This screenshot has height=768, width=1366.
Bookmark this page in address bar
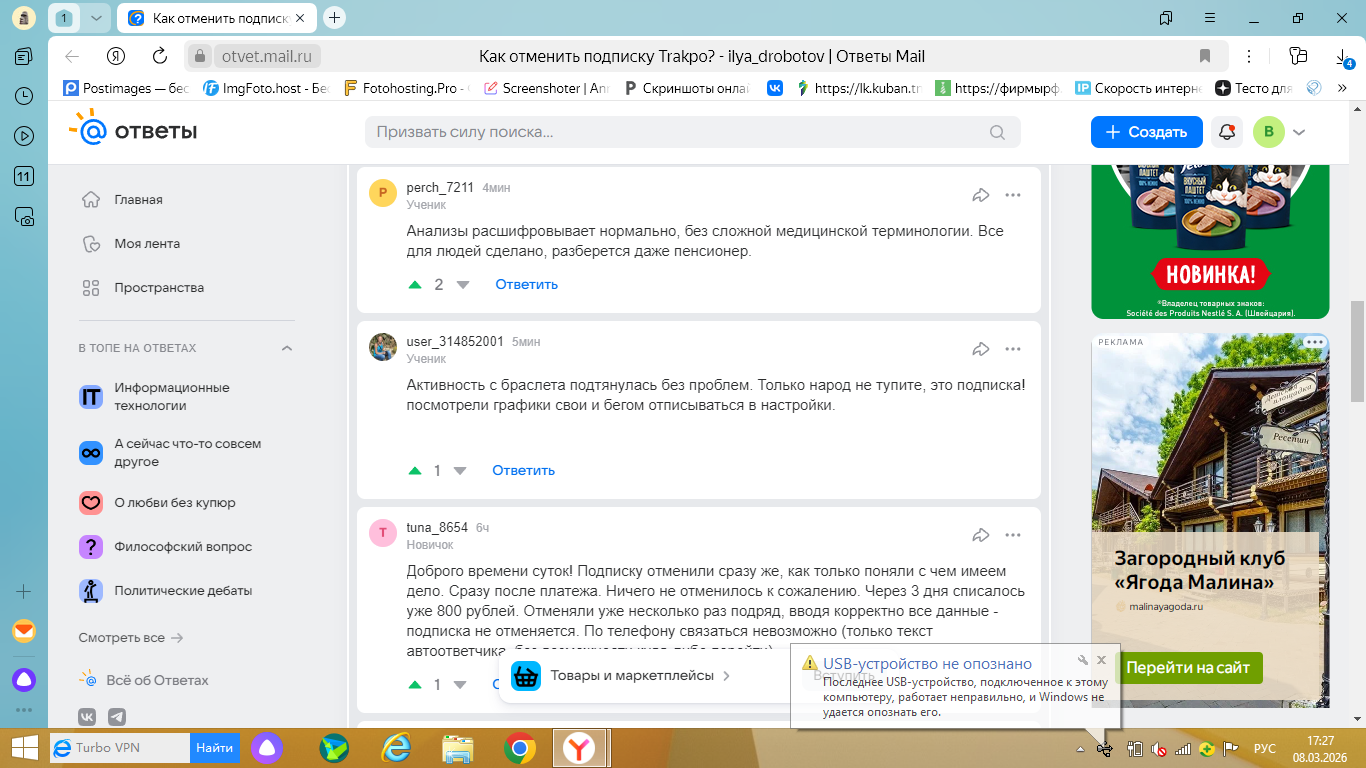[1205, 56]
